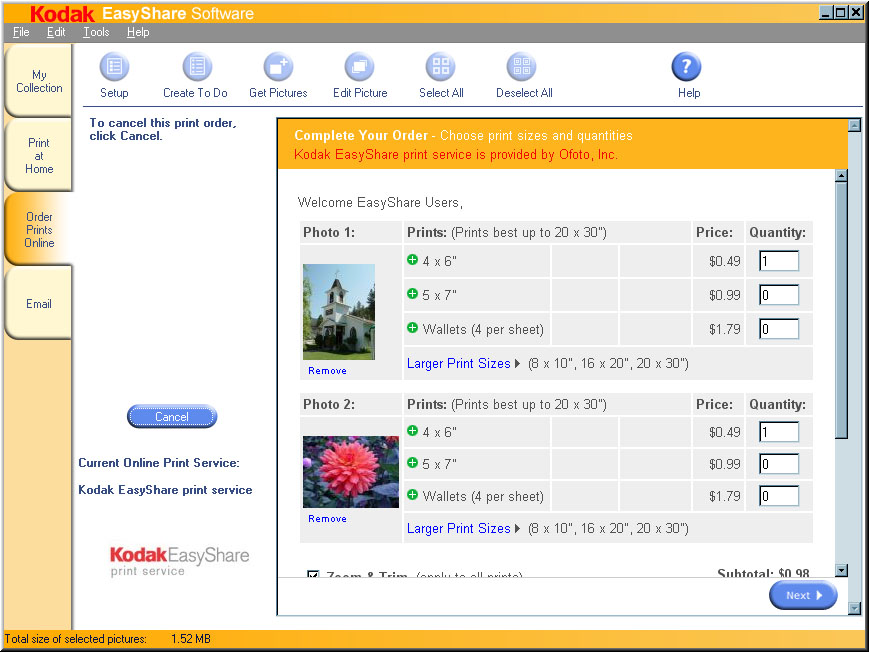The image size is (869, 652).
Task: Open the Help question mark icon
Action: click(x=687, y=68)
